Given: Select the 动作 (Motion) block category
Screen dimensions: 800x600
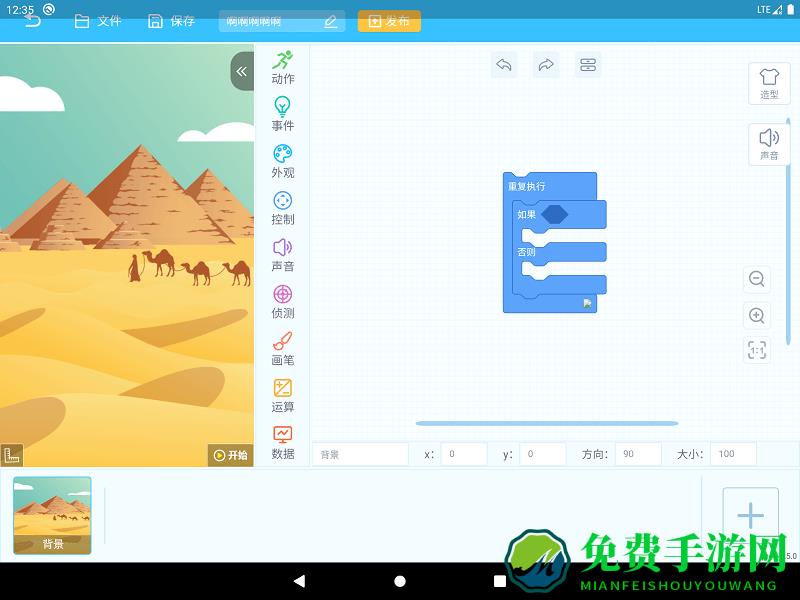Looking at the screenshot, I should click(x=283, y=67).
